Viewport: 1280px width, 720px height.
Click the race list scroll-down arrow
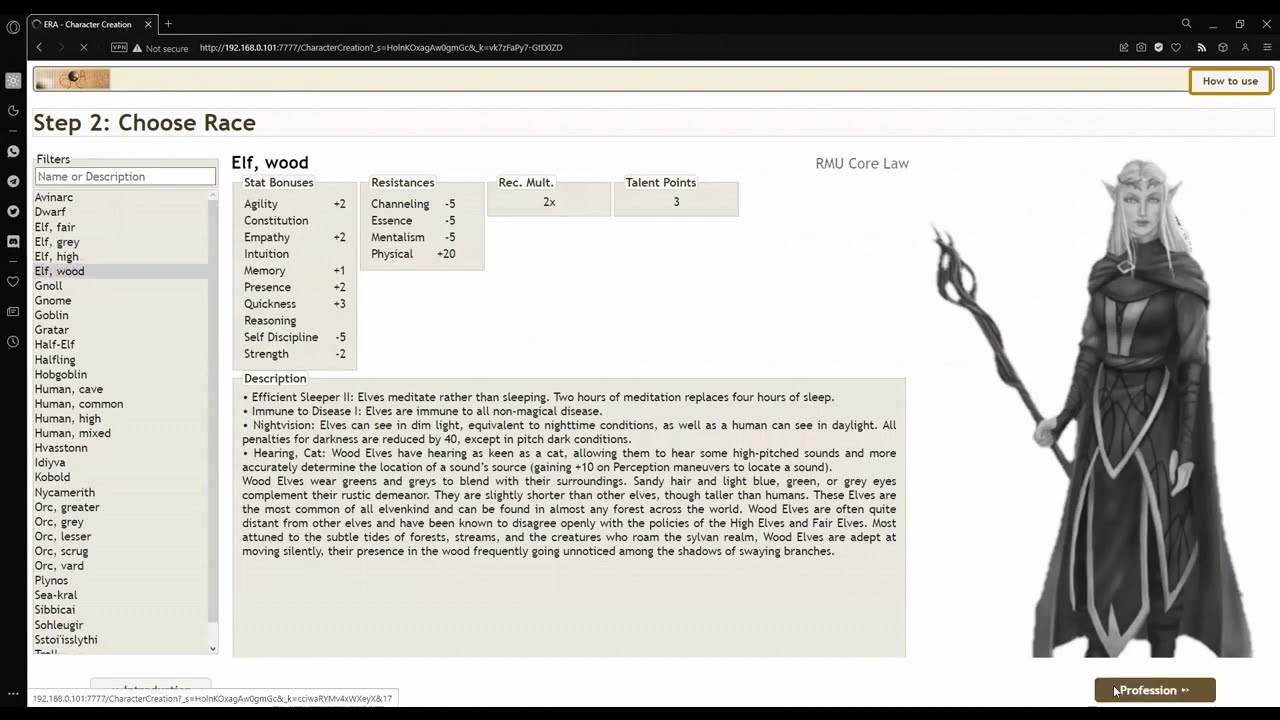pos(213,649)
